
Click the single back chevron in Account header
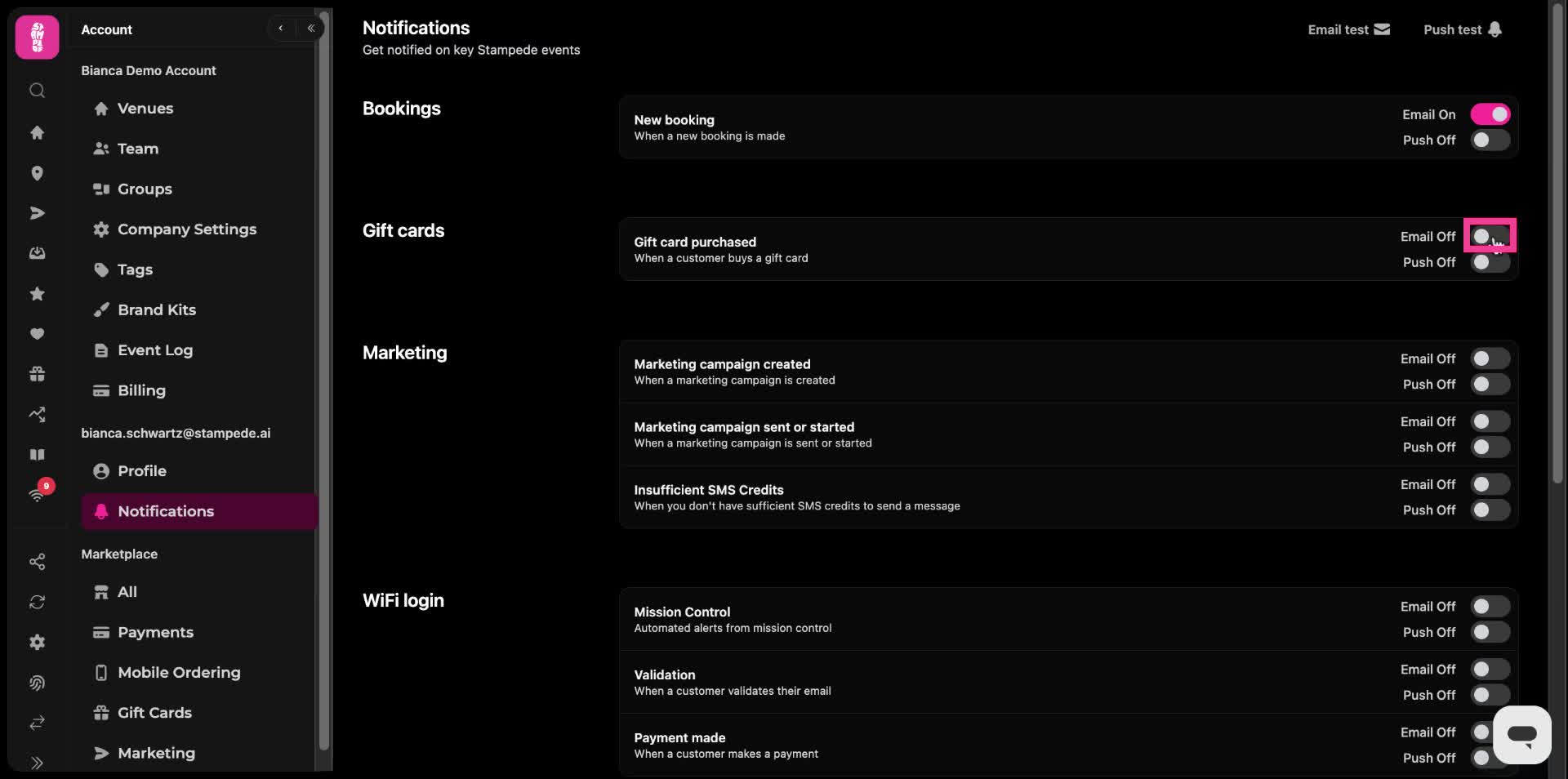[280, 29]
